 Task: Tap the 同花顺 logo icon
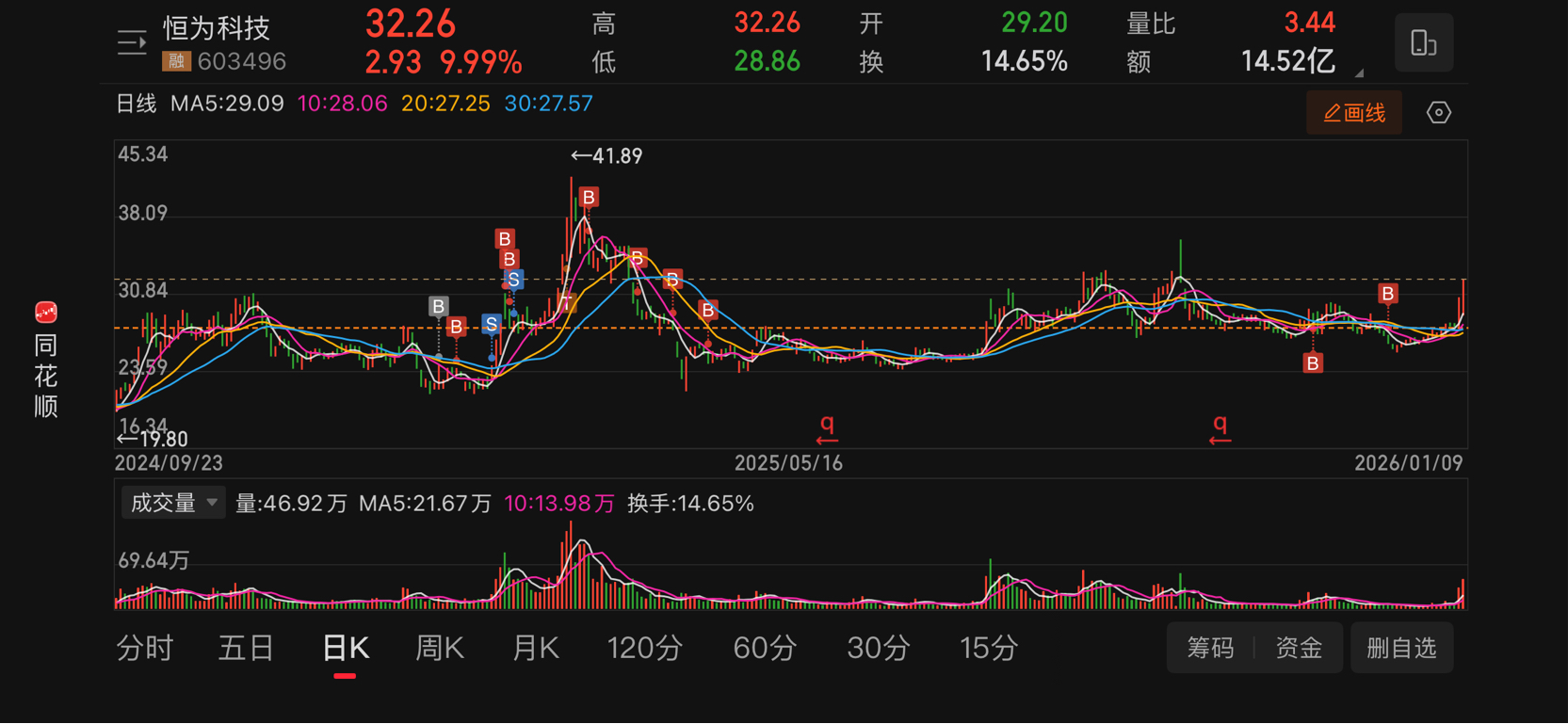click(45, 313)
